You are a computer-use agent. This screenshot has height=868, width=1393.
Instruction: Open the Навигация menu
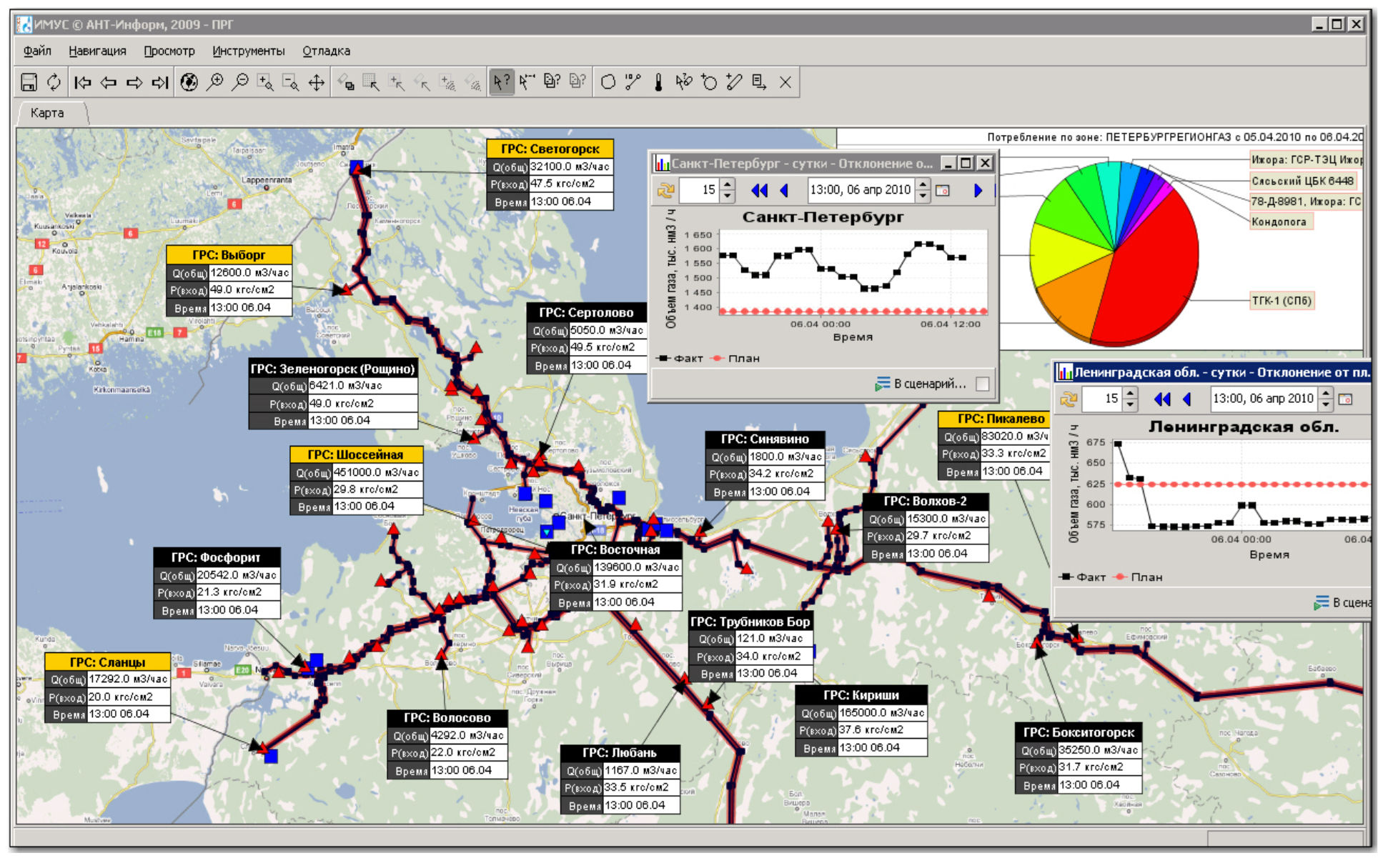coord(97,51)
